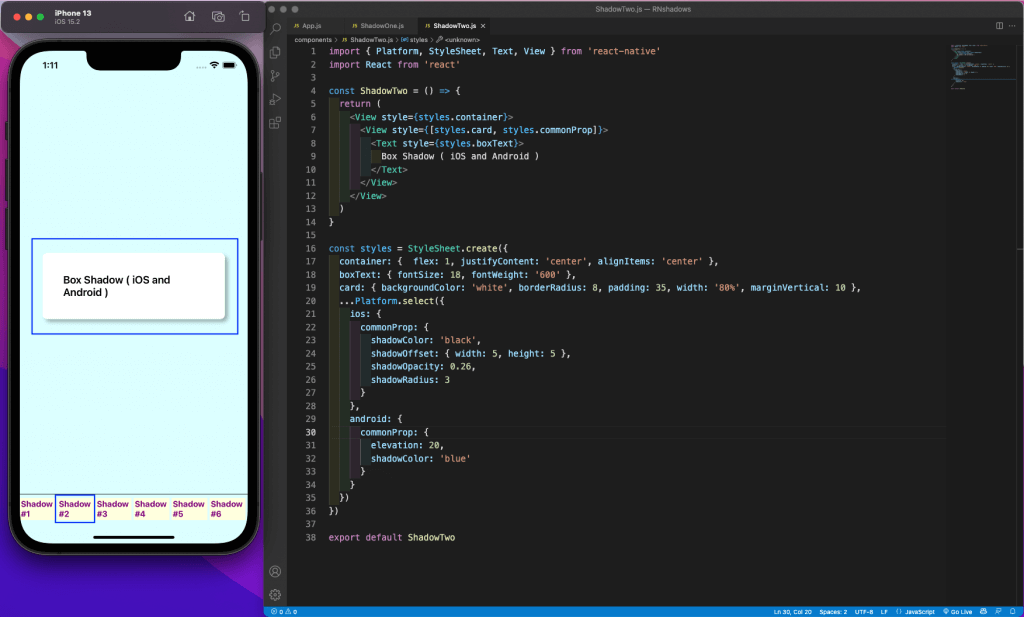The width and height of the screenshot is (1024, 617).
Task: Open Run and Debug view
Action: click(276, 99)
